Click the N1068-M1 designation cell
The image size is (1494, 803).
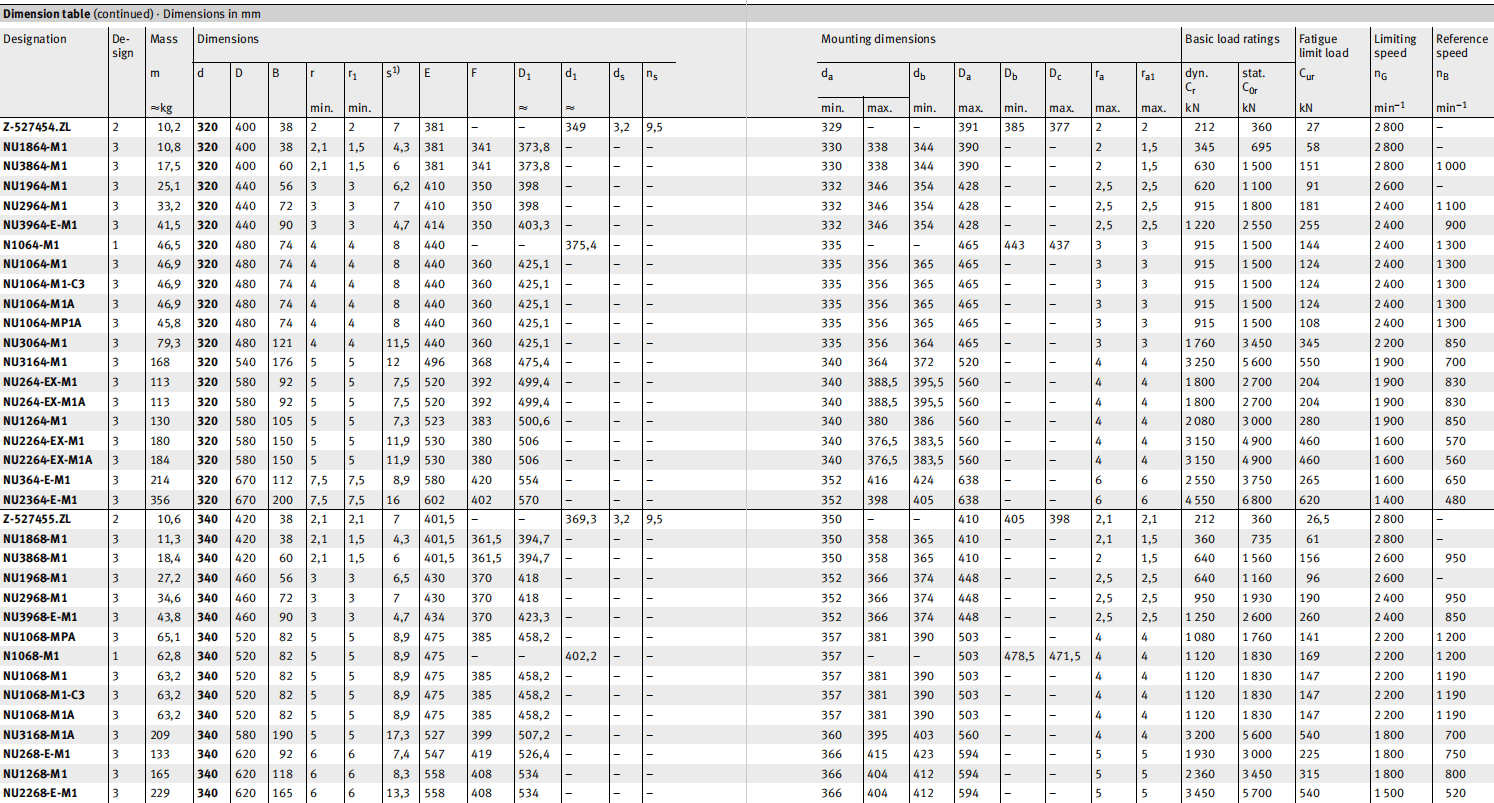pos(32,656)
